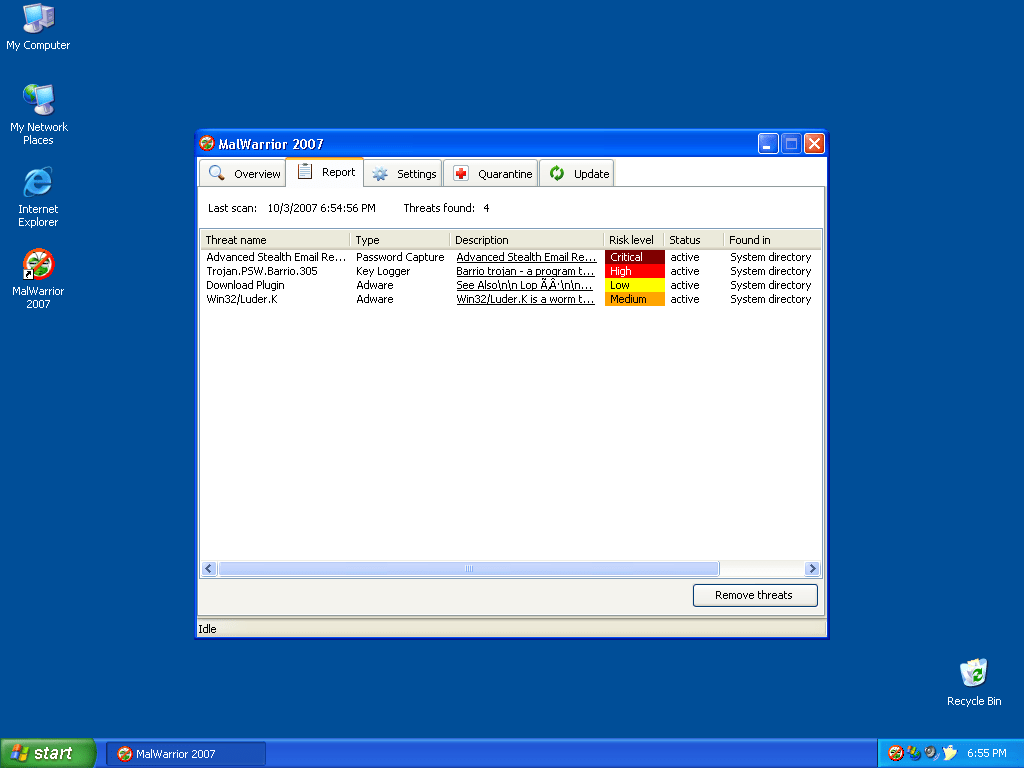Switch to the Report tab
The image size is (1024, 768).
[326, 172]
